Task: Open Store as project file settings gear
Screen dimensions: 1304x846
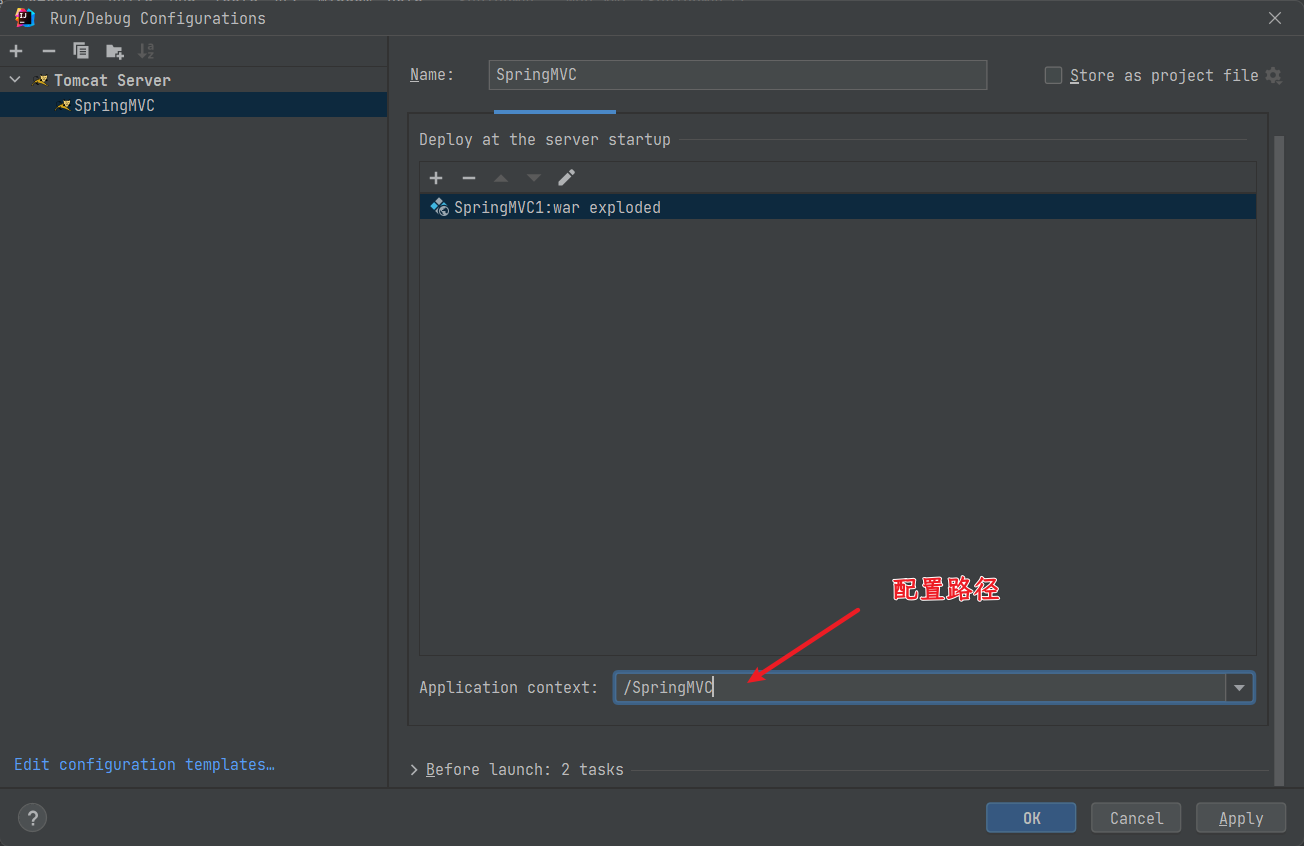Action: click(1273, 76)
